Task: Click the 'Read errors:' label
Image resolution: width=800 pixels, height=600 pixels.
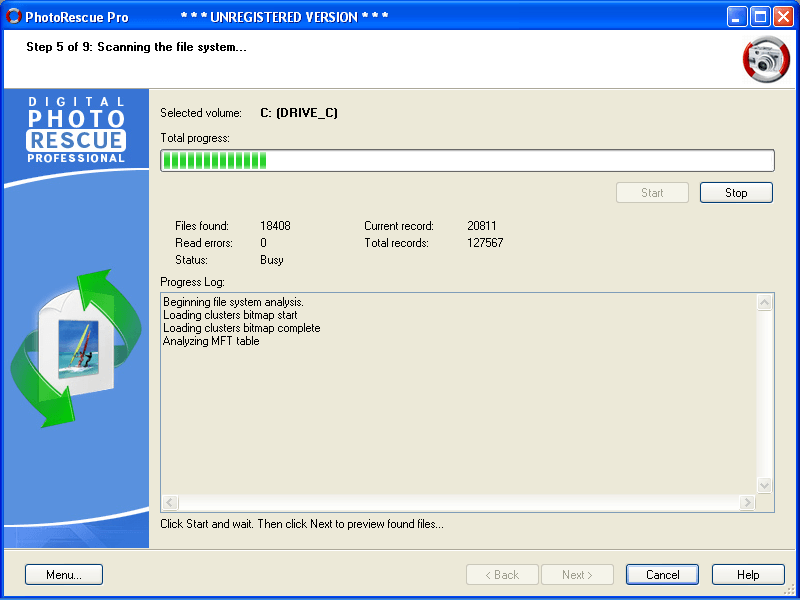Action: (204, 243)
